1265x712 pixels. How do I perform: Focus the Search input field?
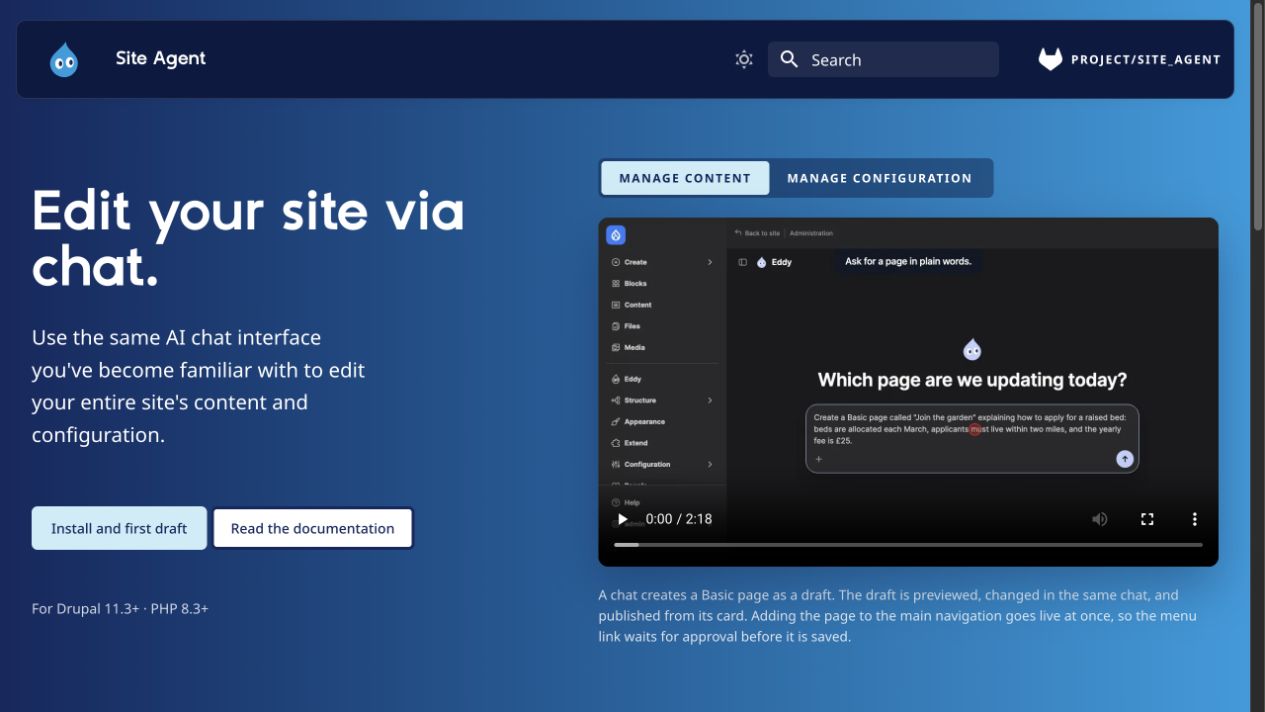pos(883,60)
